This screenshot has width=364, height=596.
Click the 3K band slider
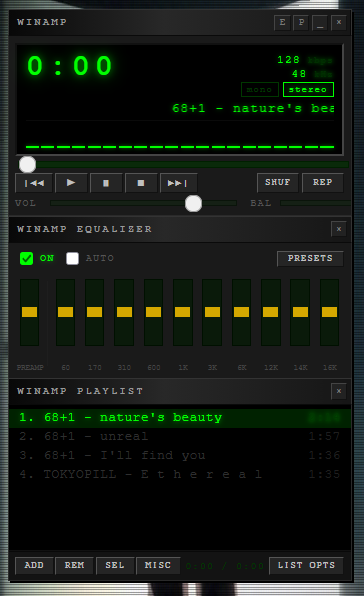pos(212,312)
